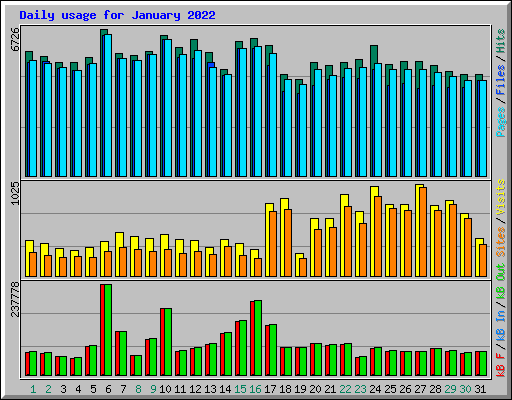Click the green kB bar for day 6
Viewport: 512px width, 400px height.
108,330
